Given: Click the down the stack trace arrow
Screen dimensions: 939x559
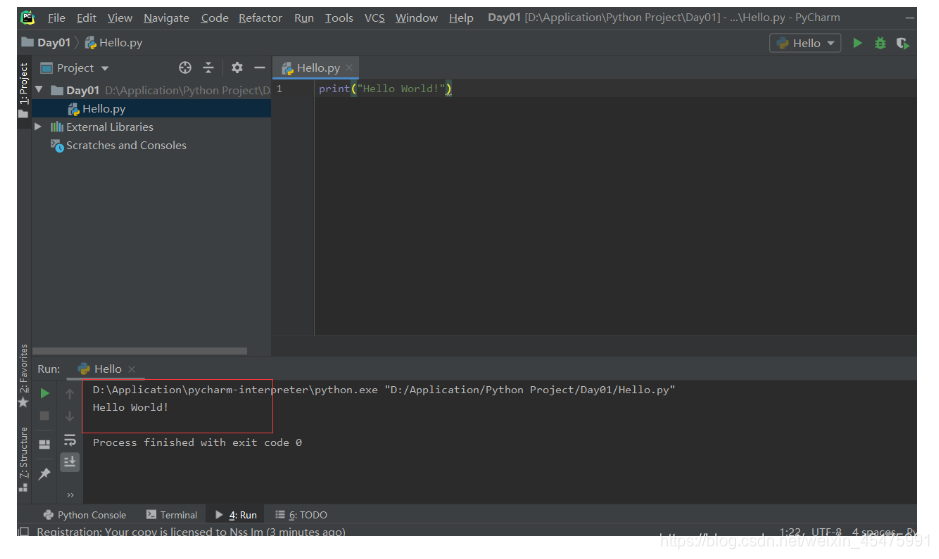Looking at the screenshot, I should (69, 416).
